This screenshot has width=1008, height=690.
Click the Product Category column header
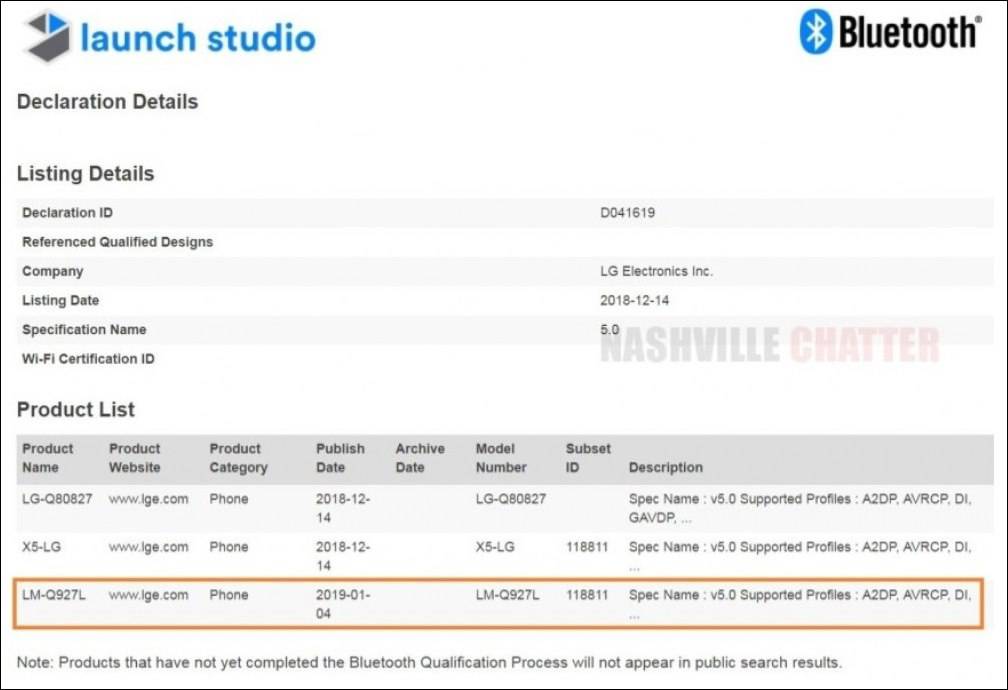pyautogui.click(x=238, y=458)
